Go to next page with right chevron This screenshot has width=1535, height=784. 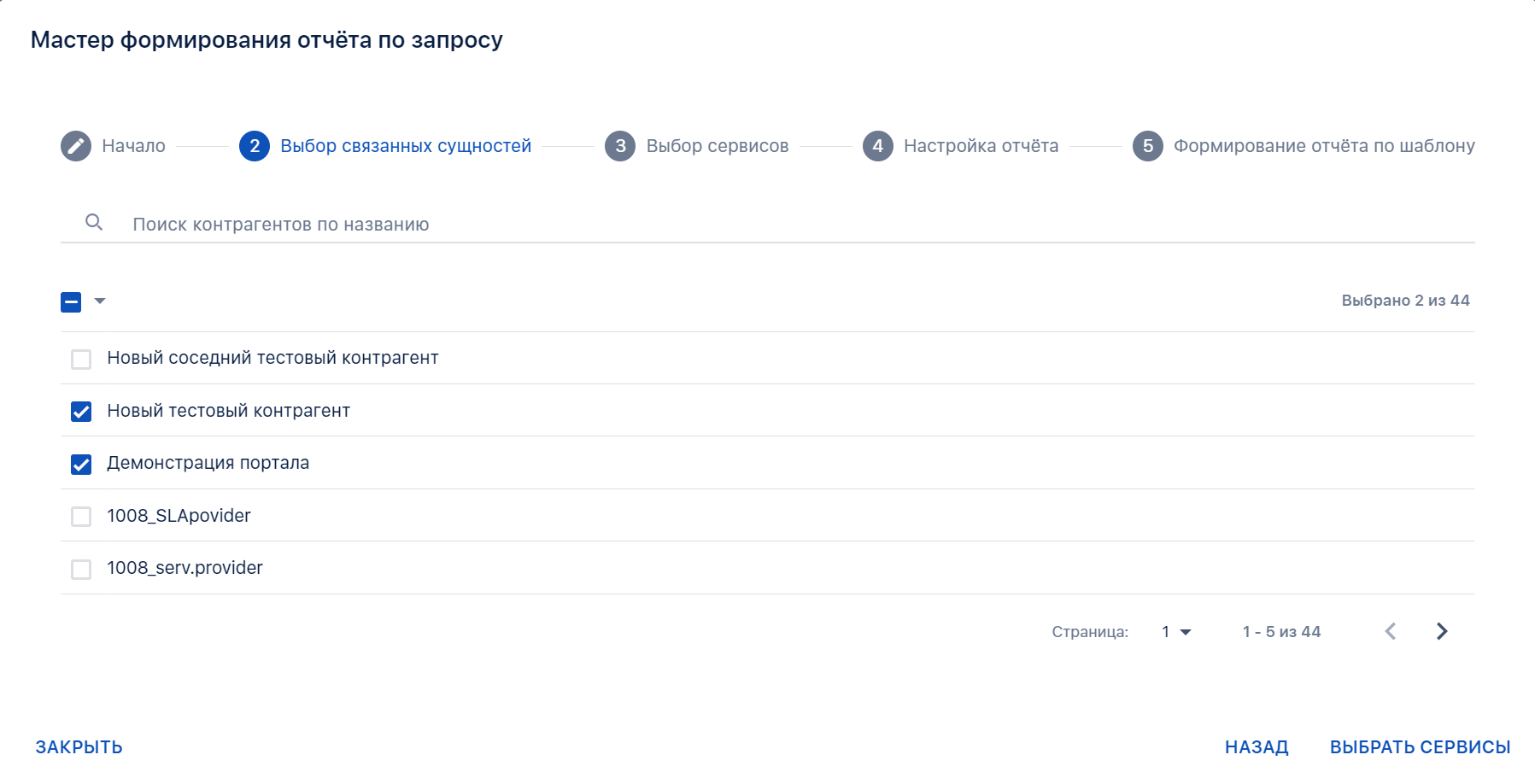tap(1442, 631)
